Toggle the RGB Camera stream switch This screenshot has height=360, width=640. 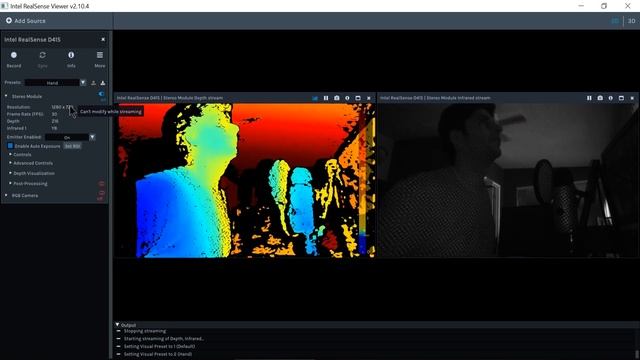(101, 194)
